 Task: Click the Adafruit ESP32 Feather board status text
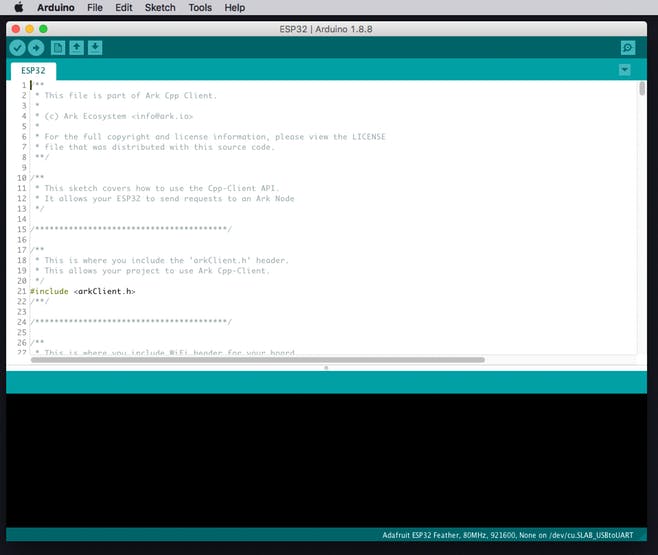click(x=507, y=535)
